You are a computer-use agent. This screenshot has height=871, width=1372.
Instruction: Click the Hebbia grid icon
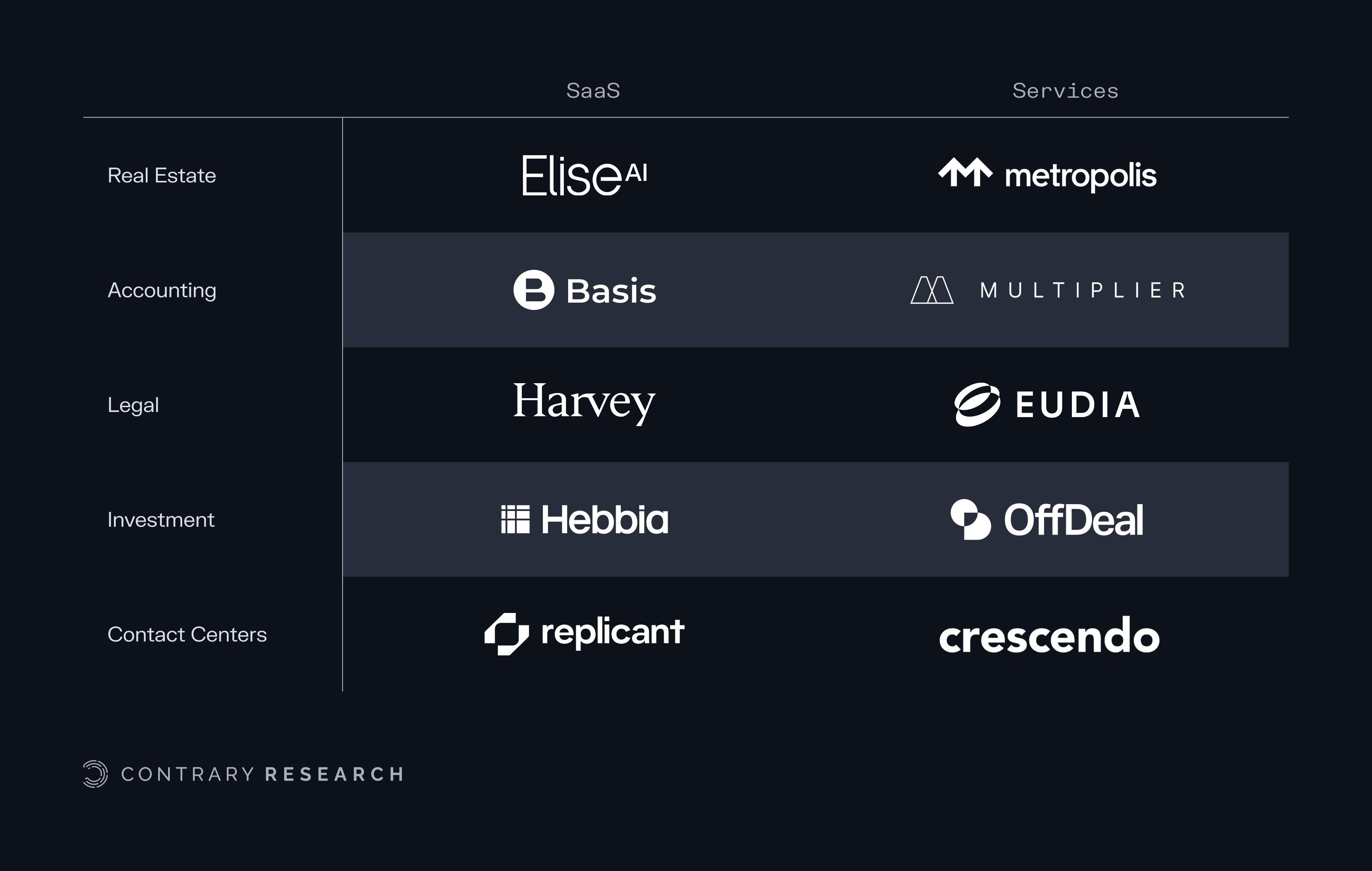point(515,520)
